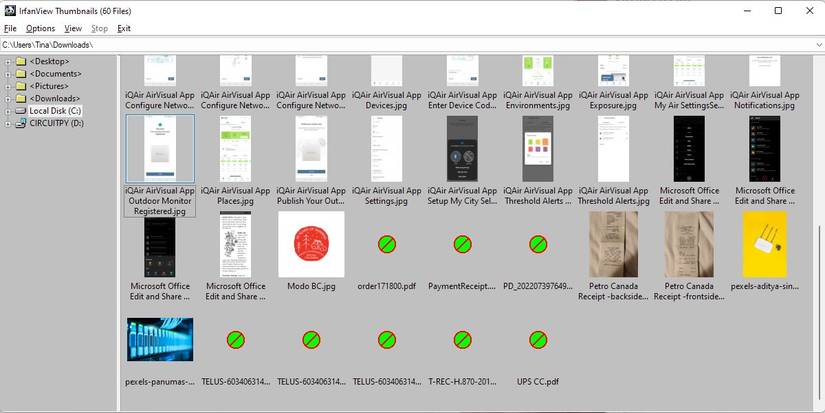Click the IrfanView app icon in title bar
Image resolution: width=825 pixels, height=413 pixels.
pyautogui.click(x=10, y=11)
